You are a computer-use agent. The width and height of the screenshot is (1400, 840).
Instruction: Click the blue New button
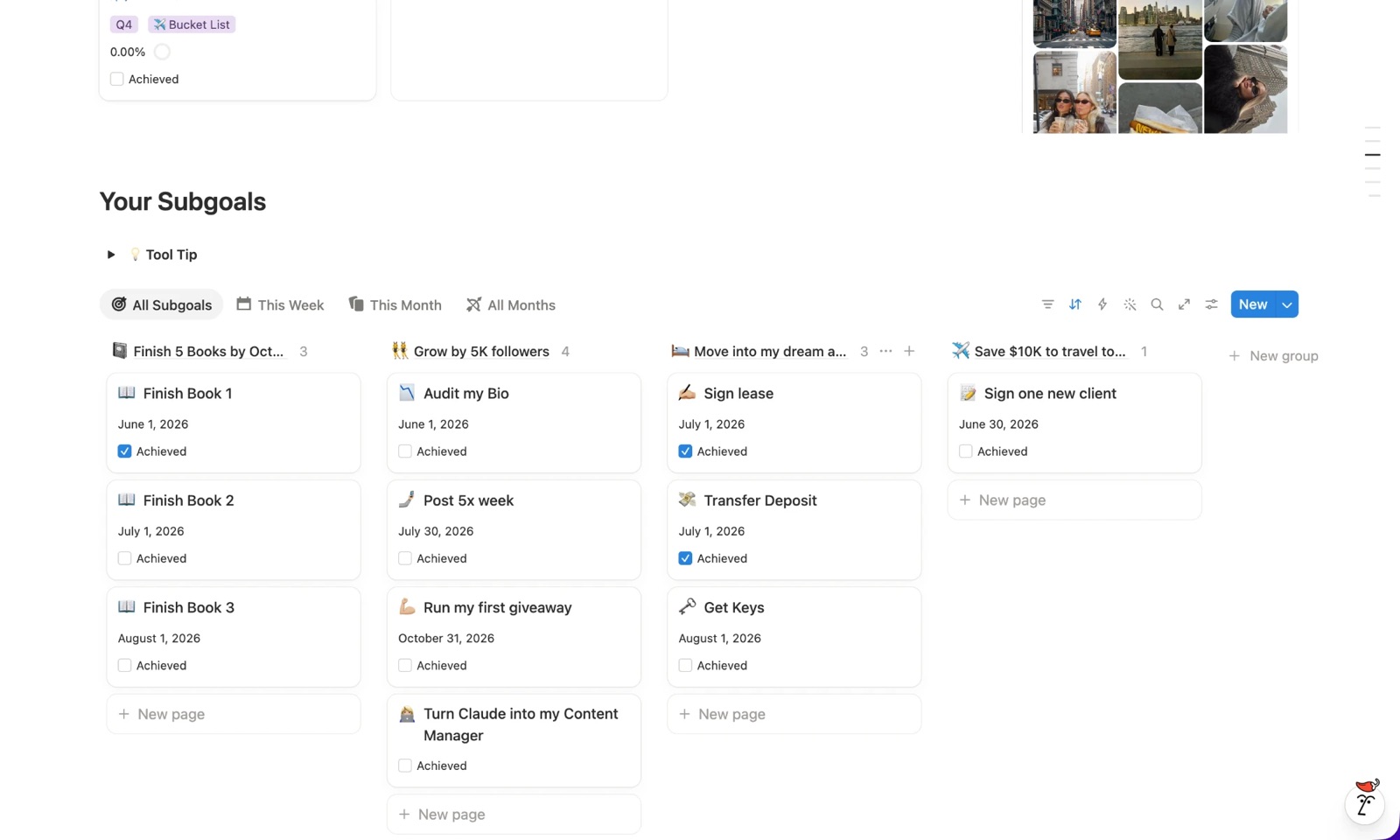pyautogui.click(x=1253, y=304)
